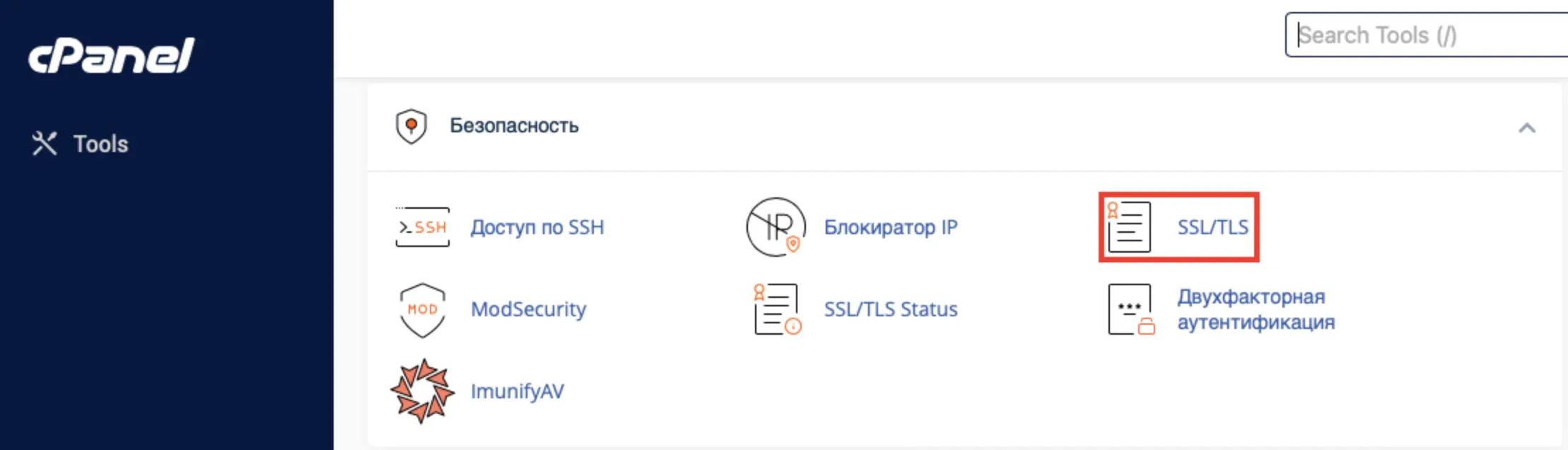1568x450 pixels.
Task: Click the ModSecurity shield icon
Action: pos(422,310)
